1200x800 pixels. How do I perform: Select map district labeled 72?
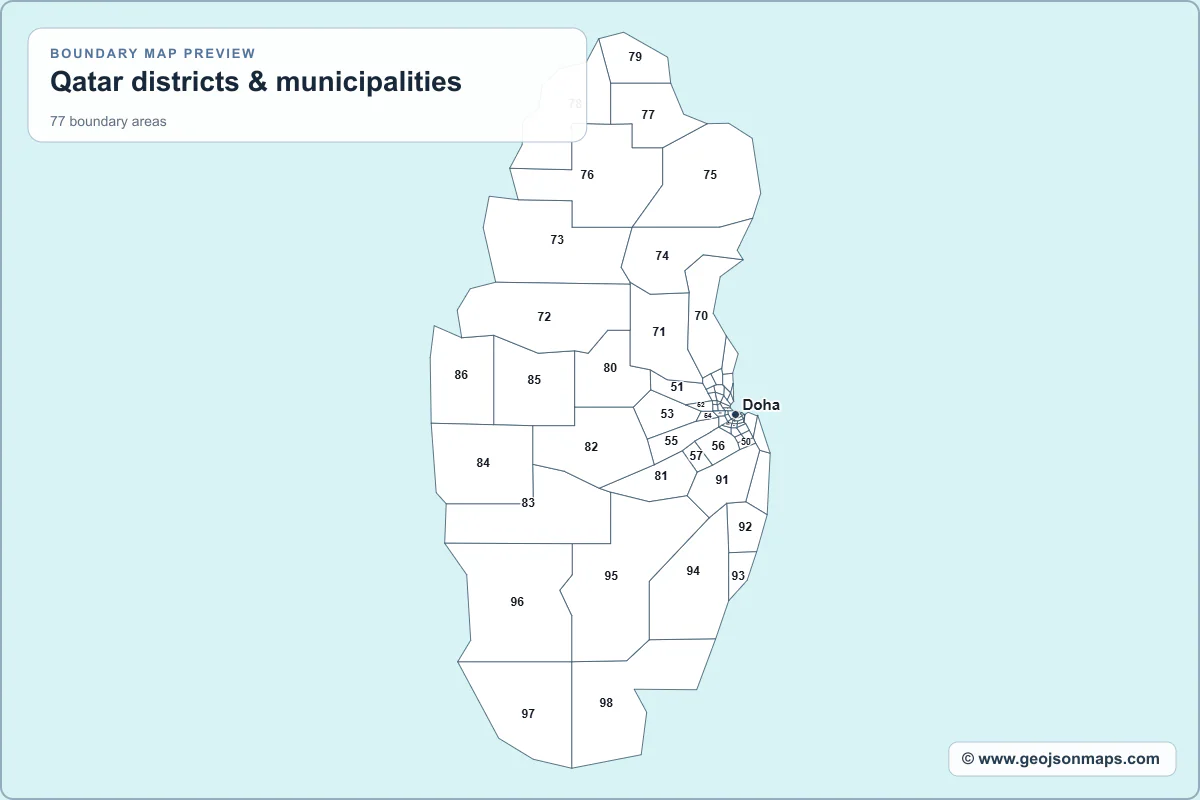click(544, 317)
